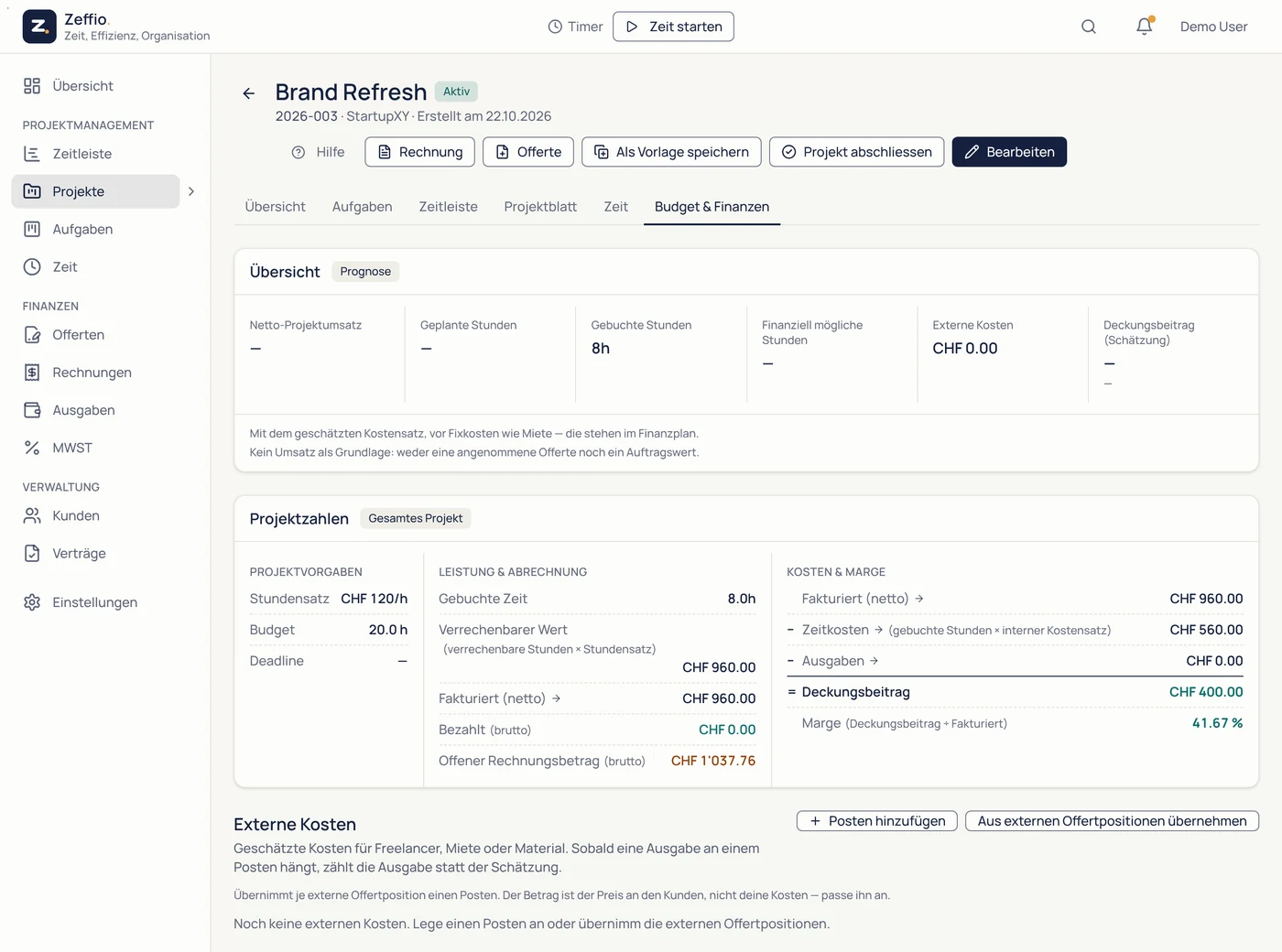This screenshot has height=952, width=1282.
Task: Go back using the arrow beside Brand Refresh
Action: [x=249, y=93]
